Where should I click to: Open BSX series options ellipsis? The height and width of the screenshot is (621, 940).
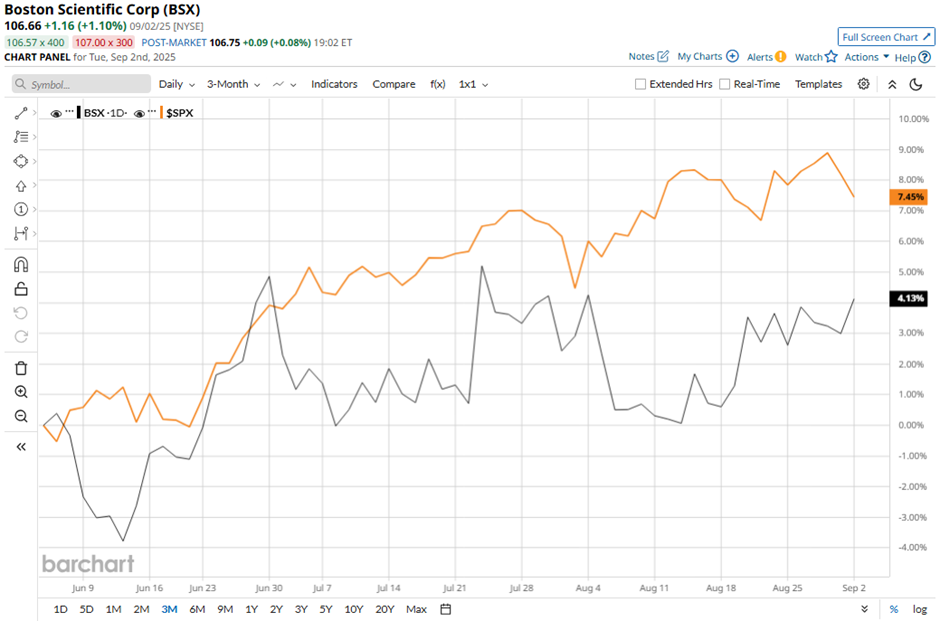pyautogui.click(x=70, y=111)
